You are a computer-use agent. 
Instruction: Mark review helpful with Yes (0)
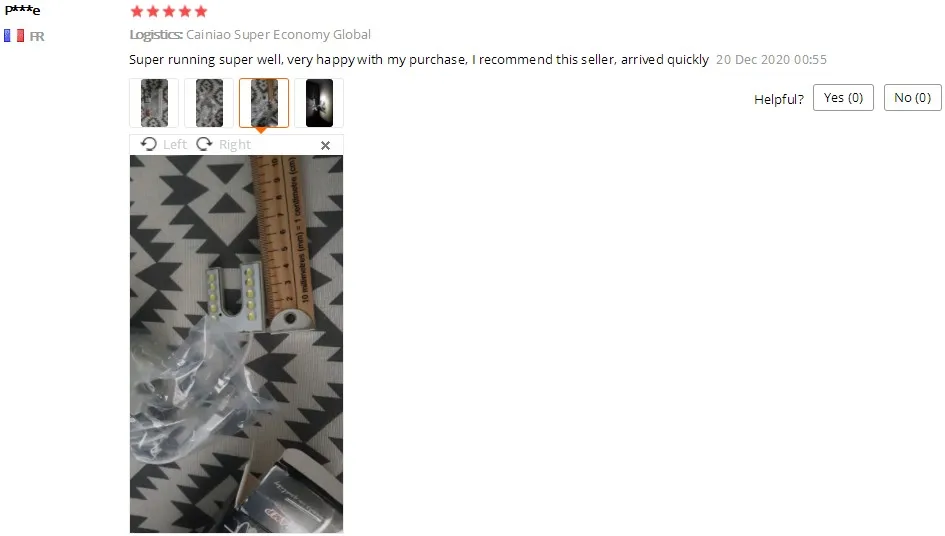[x=843, y=98]
